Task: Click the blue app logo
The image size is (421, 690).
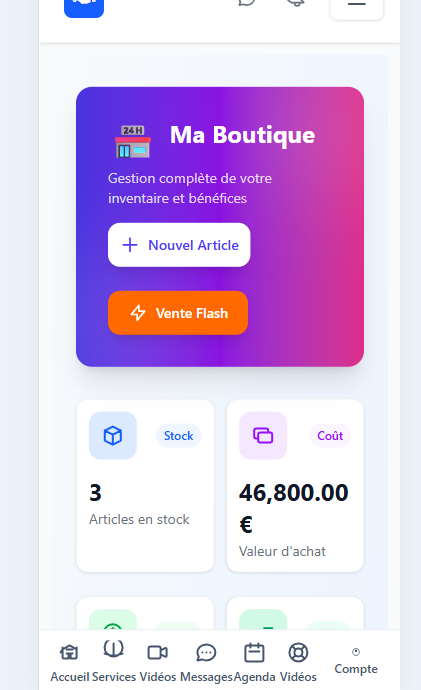Action: 84,6
